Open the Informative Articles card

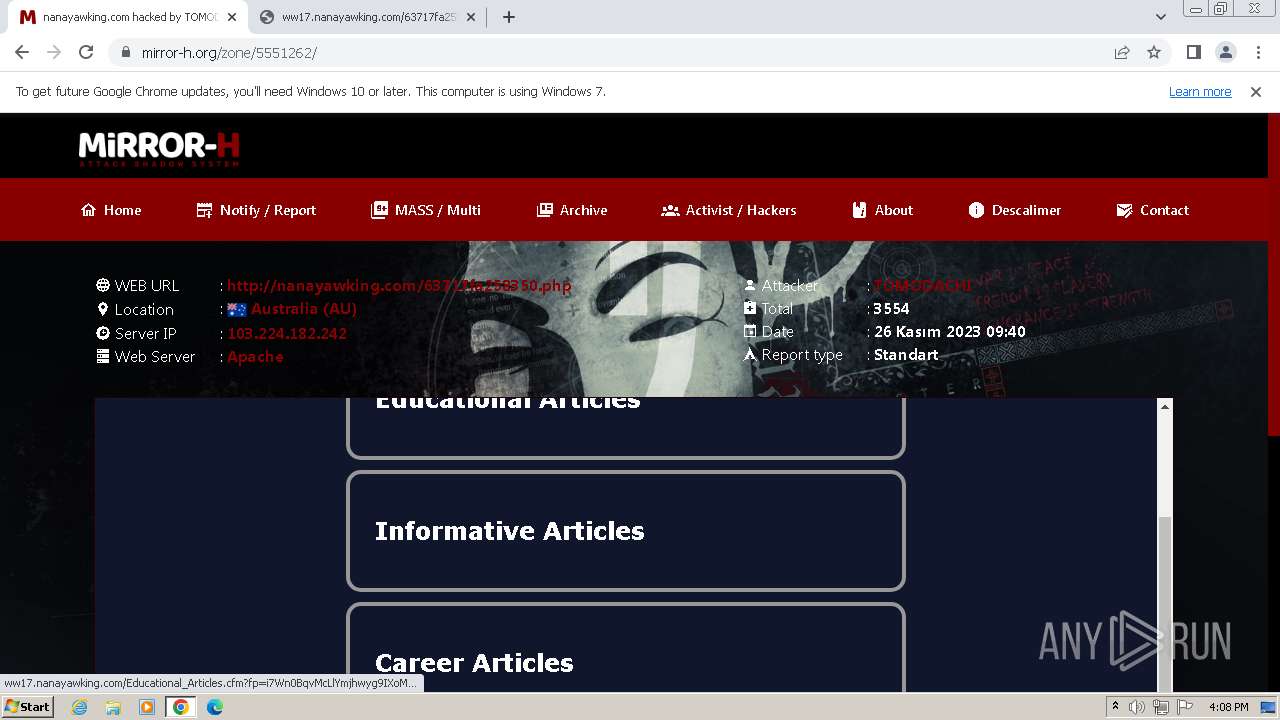626,531
